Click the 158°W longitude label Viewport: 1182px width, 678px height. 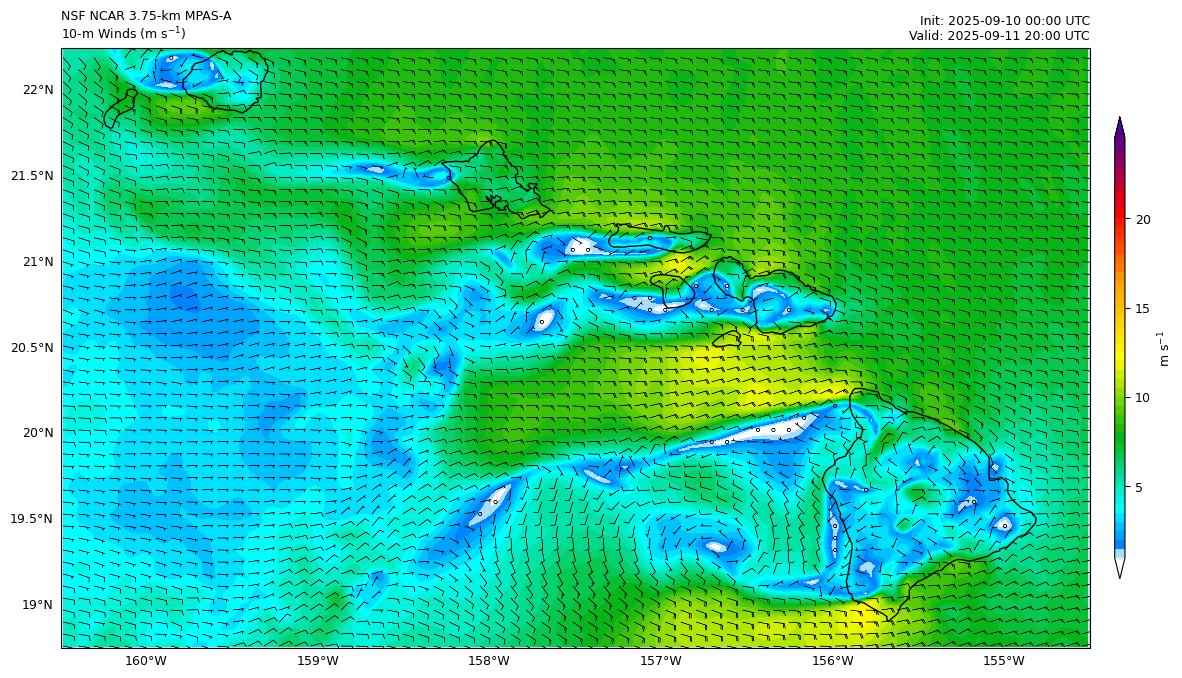(x=489, y=661)
